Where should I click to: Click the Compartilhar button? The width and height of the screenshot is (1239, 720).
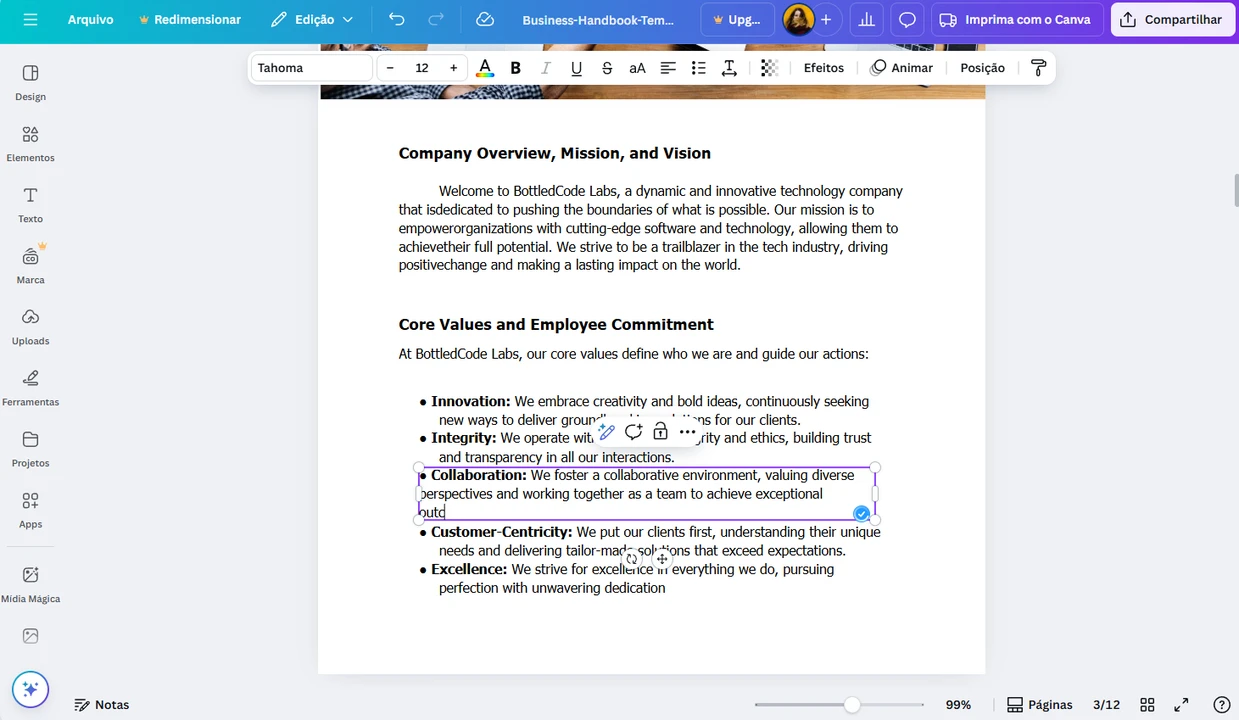click(x=1172, y=20)
